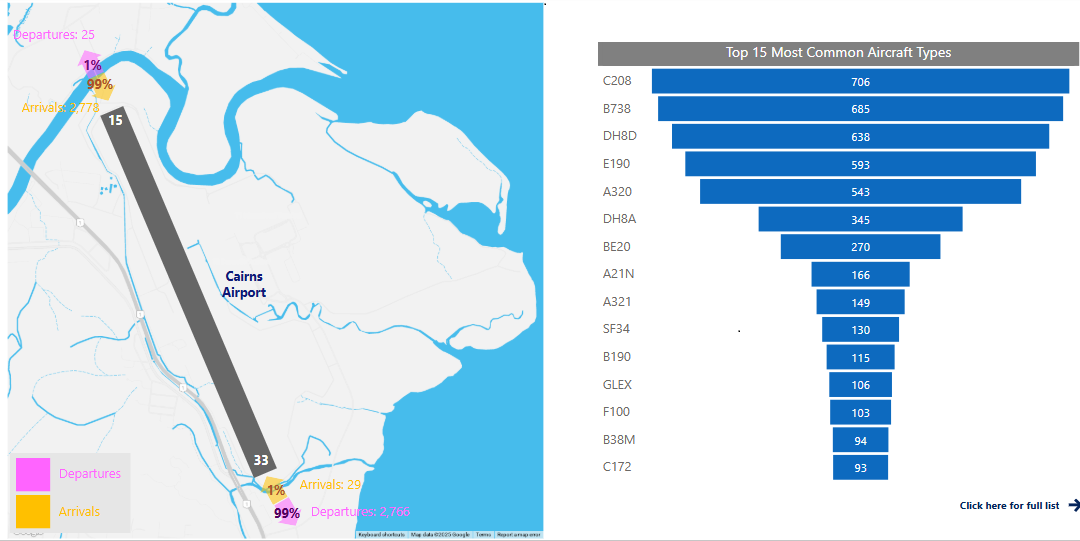Select the C208 bar showing 706
Screen dimensions: 1080x541
click(x=860, y=81)
